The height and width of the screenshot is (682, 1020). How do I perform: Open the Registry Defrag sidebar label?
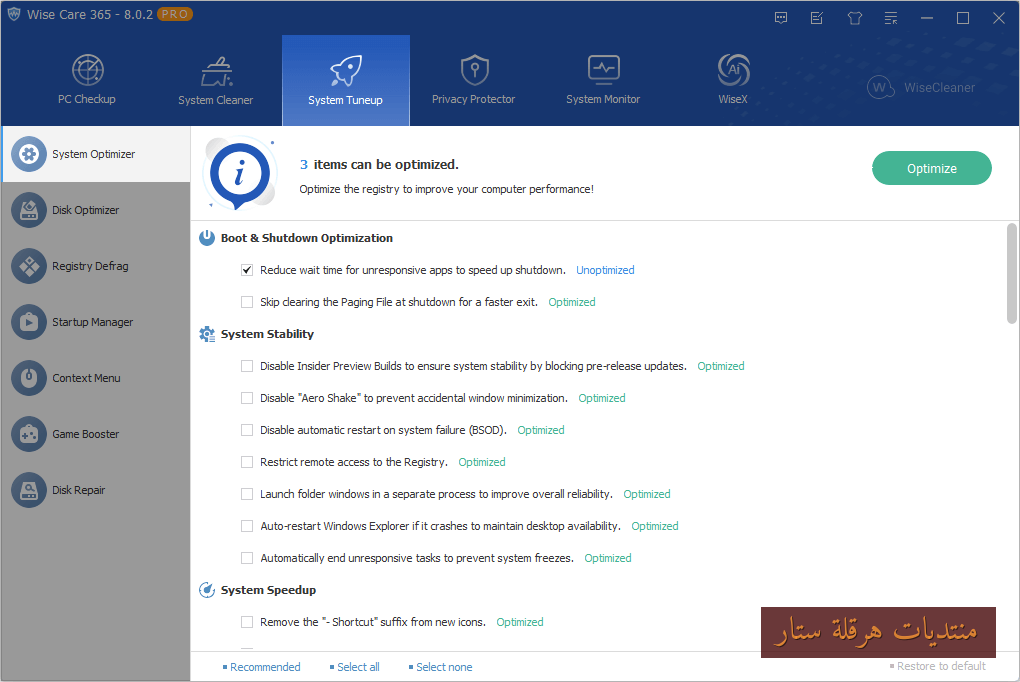(90, 266)
